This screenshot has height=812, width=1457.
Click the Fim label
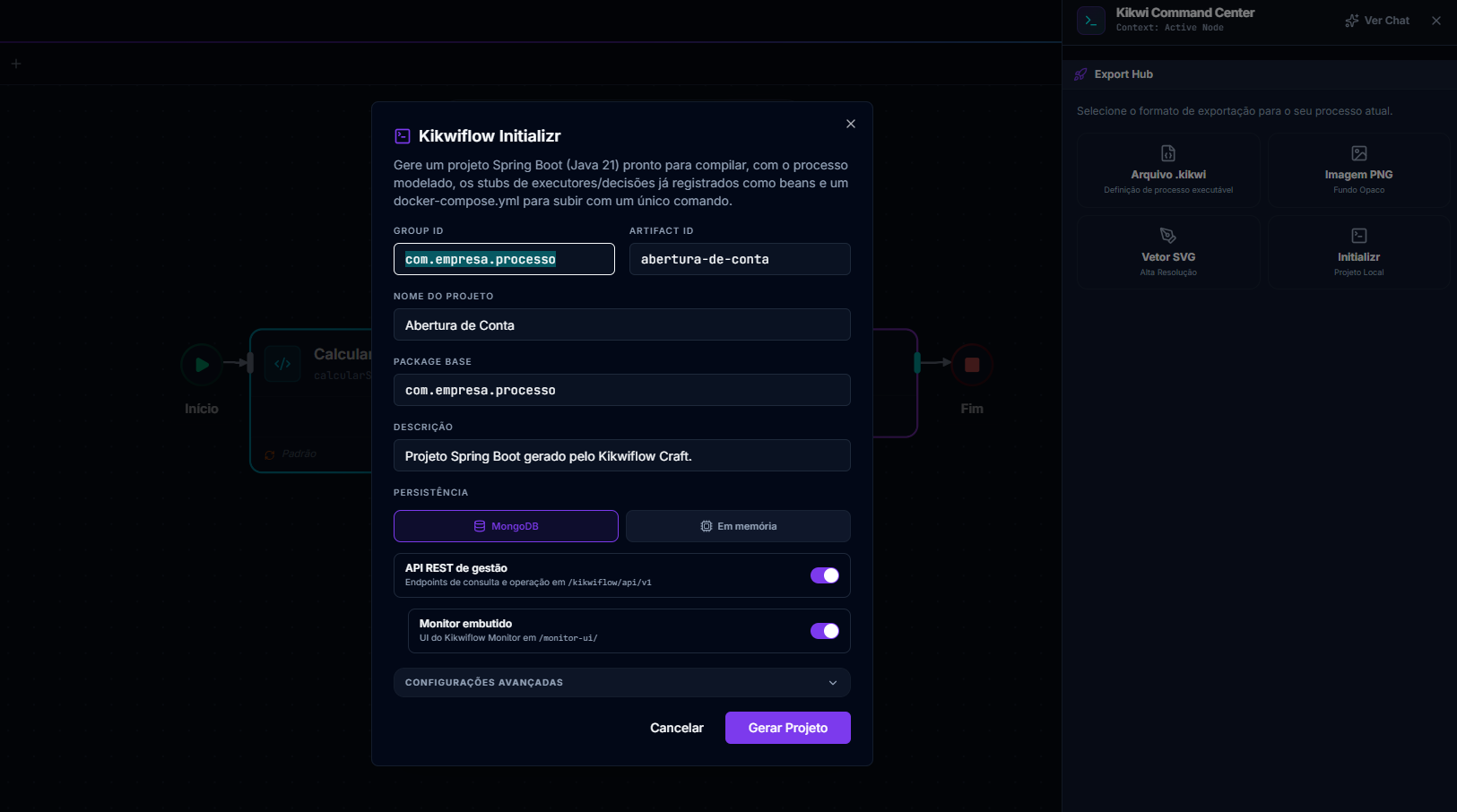(972, 409)
